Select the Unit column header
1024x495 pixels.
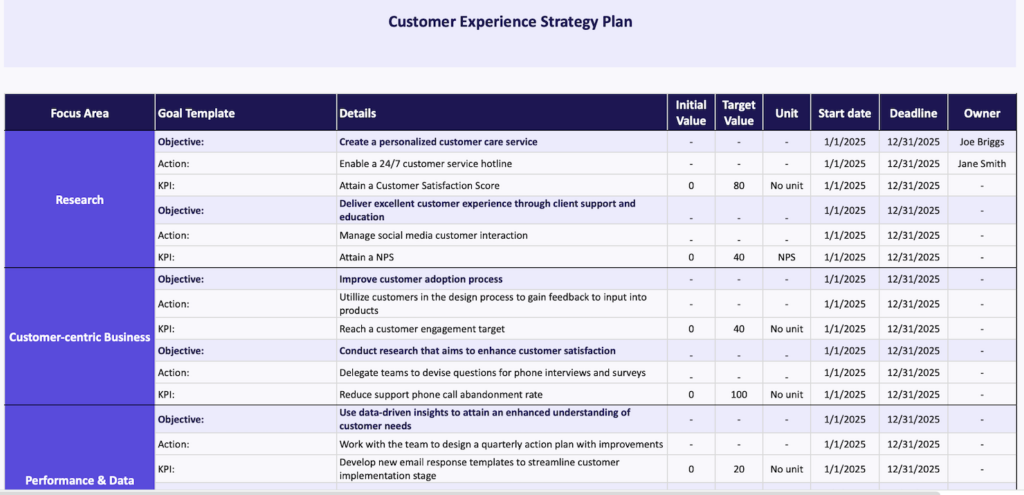point(786,113)
